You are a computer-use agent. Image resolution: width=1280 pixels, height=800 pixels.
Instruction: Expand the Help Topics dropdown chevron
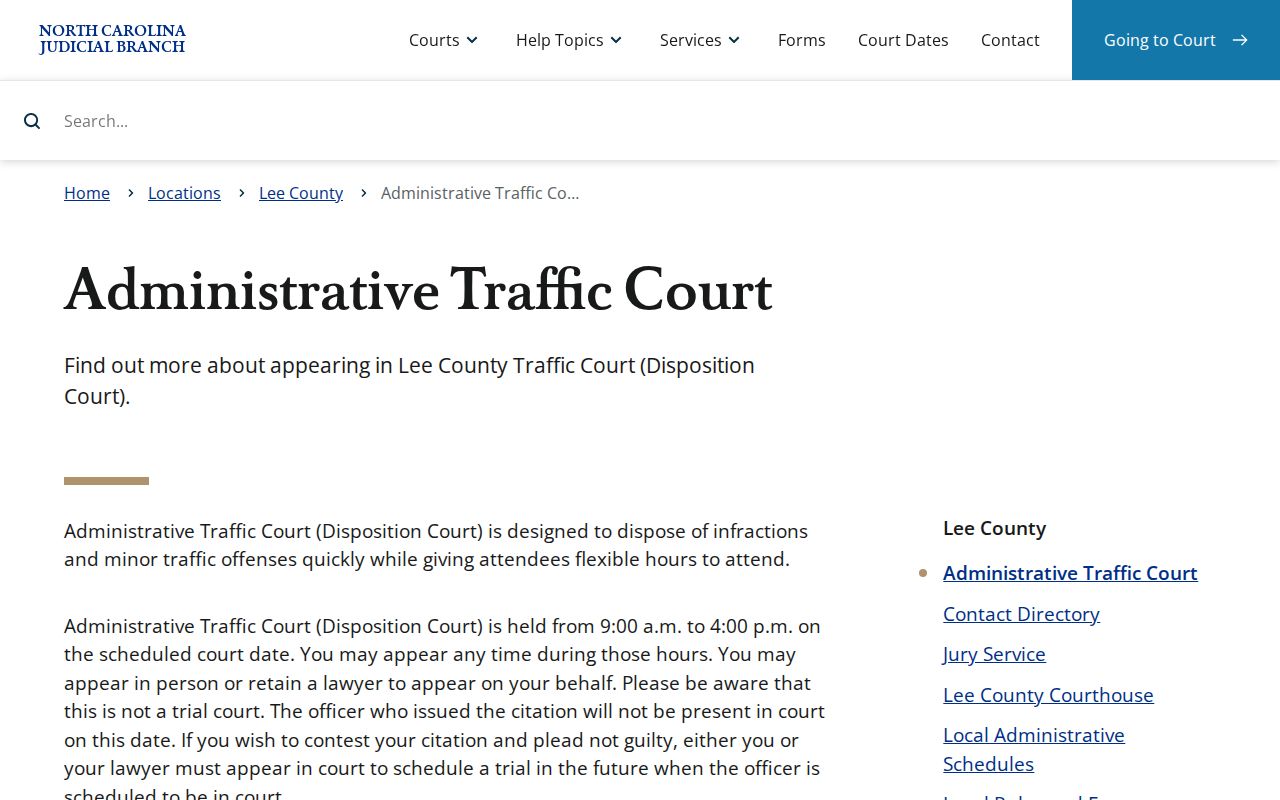coord(616,40)
